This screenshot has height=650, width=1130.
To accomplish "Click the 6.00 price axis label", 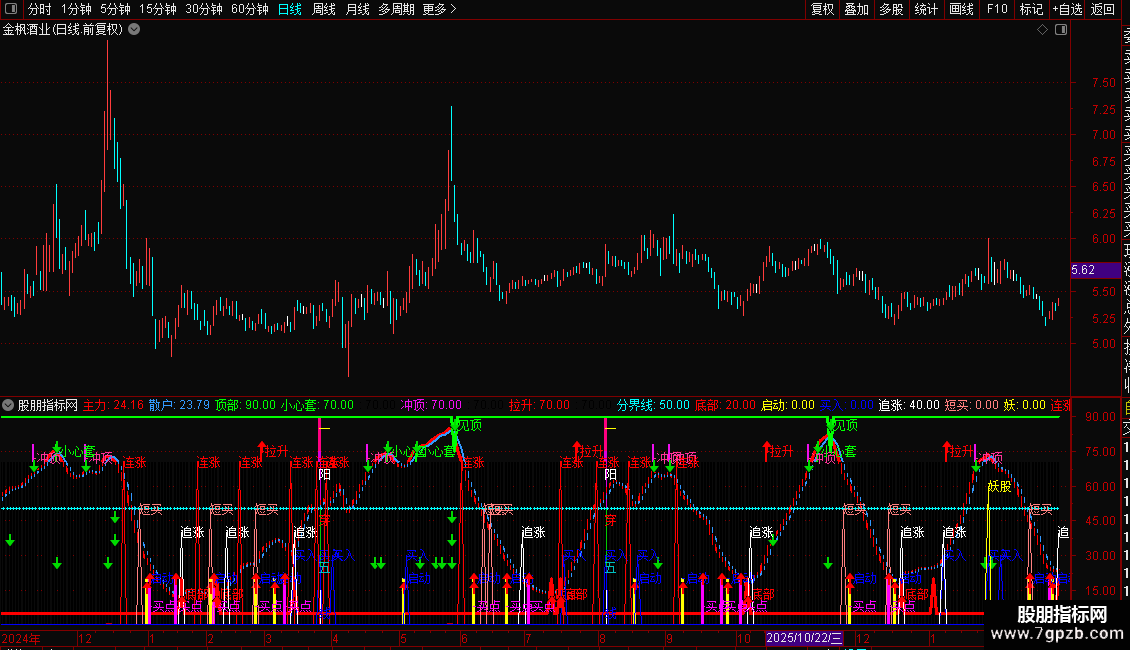I will (1104, 239).
